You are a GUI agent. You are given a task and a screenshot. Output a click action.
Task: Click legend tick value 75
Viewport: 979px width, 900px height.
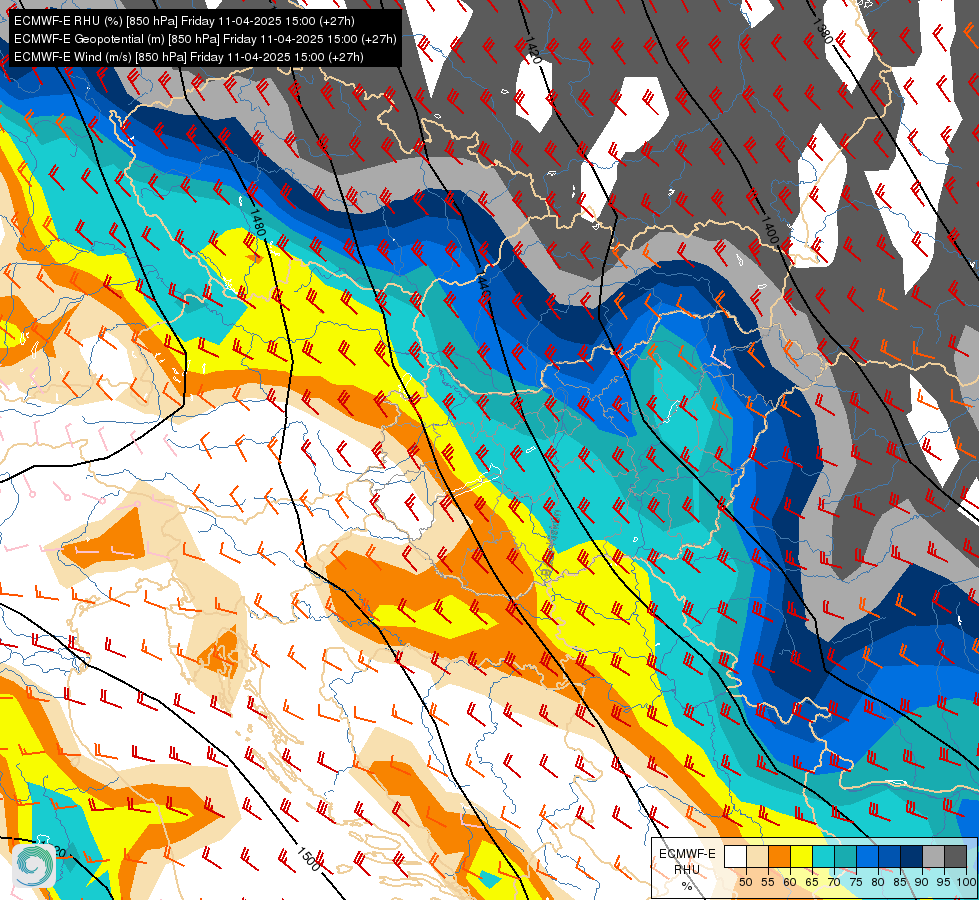click(856, 882)
